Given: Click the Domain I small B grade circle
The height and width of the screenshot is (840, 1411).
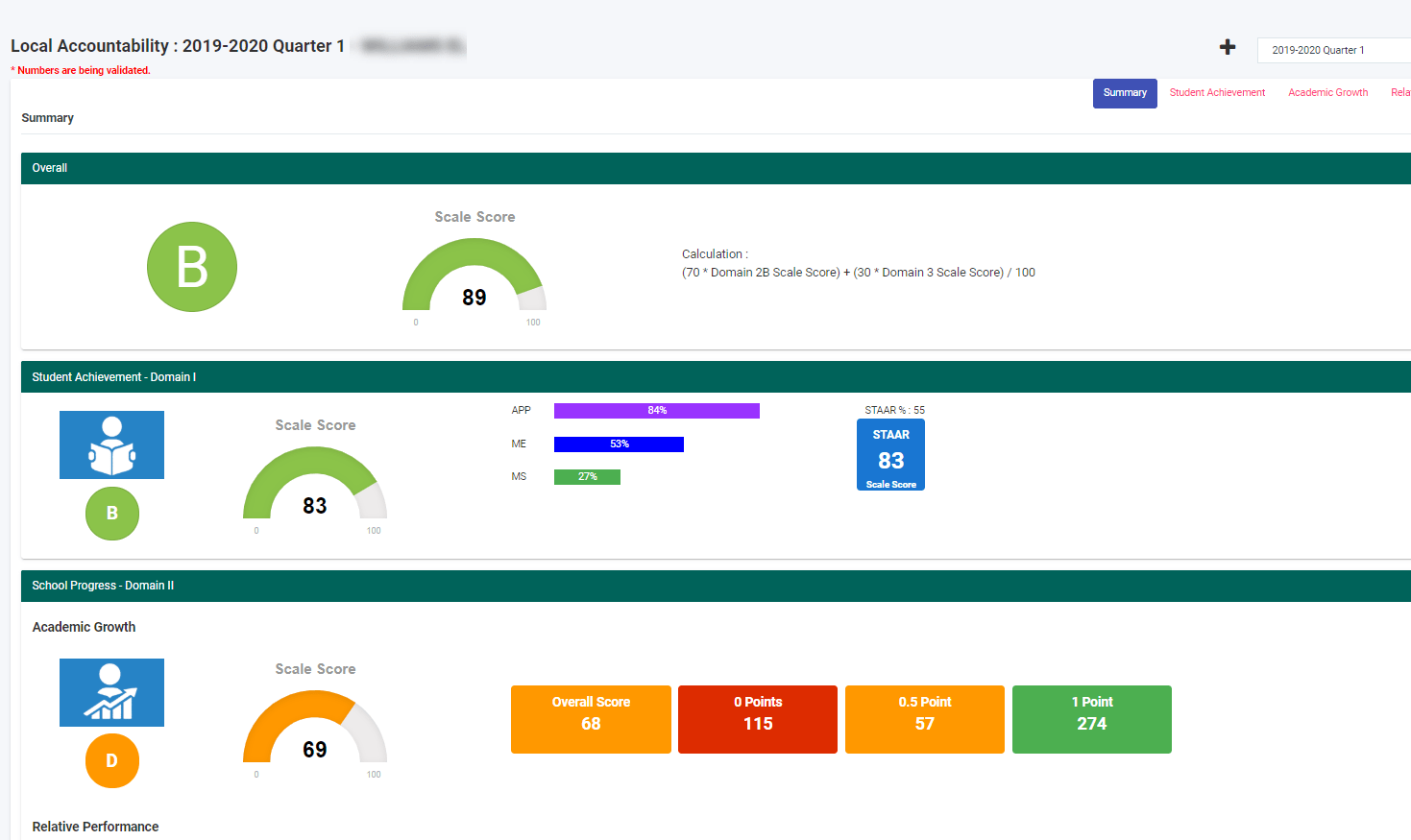Looking at the screenshot, I should [112, 514].
